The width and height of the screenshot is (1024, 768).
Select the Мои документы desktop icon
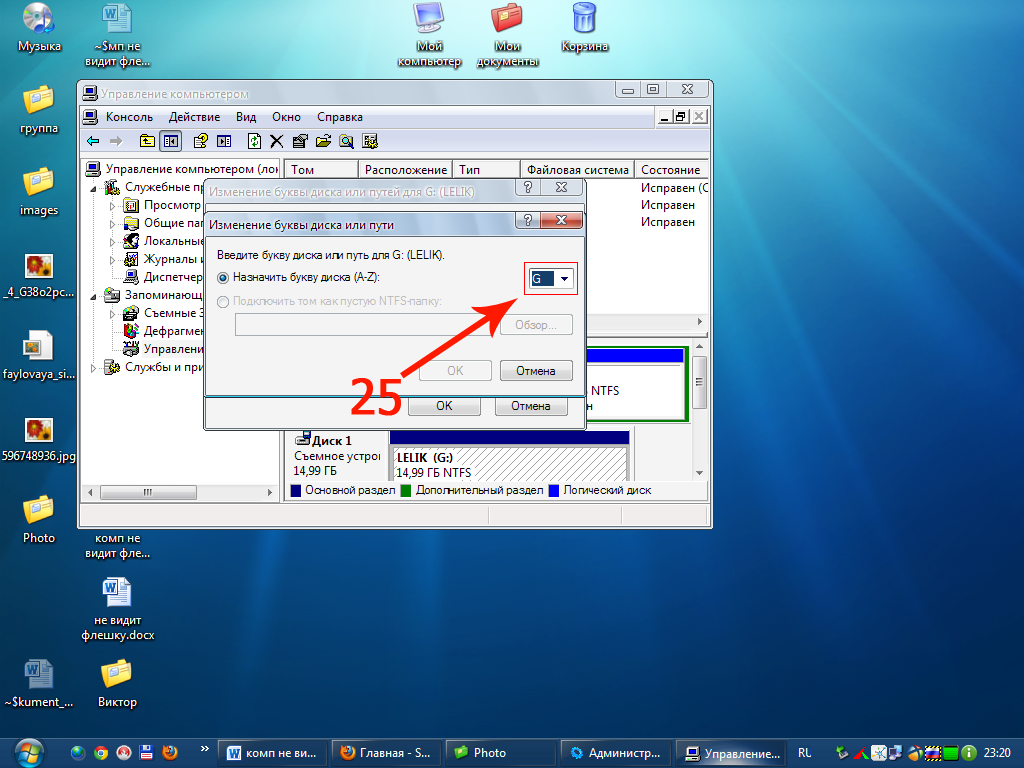pyautogui.click(x=507, y=35)
